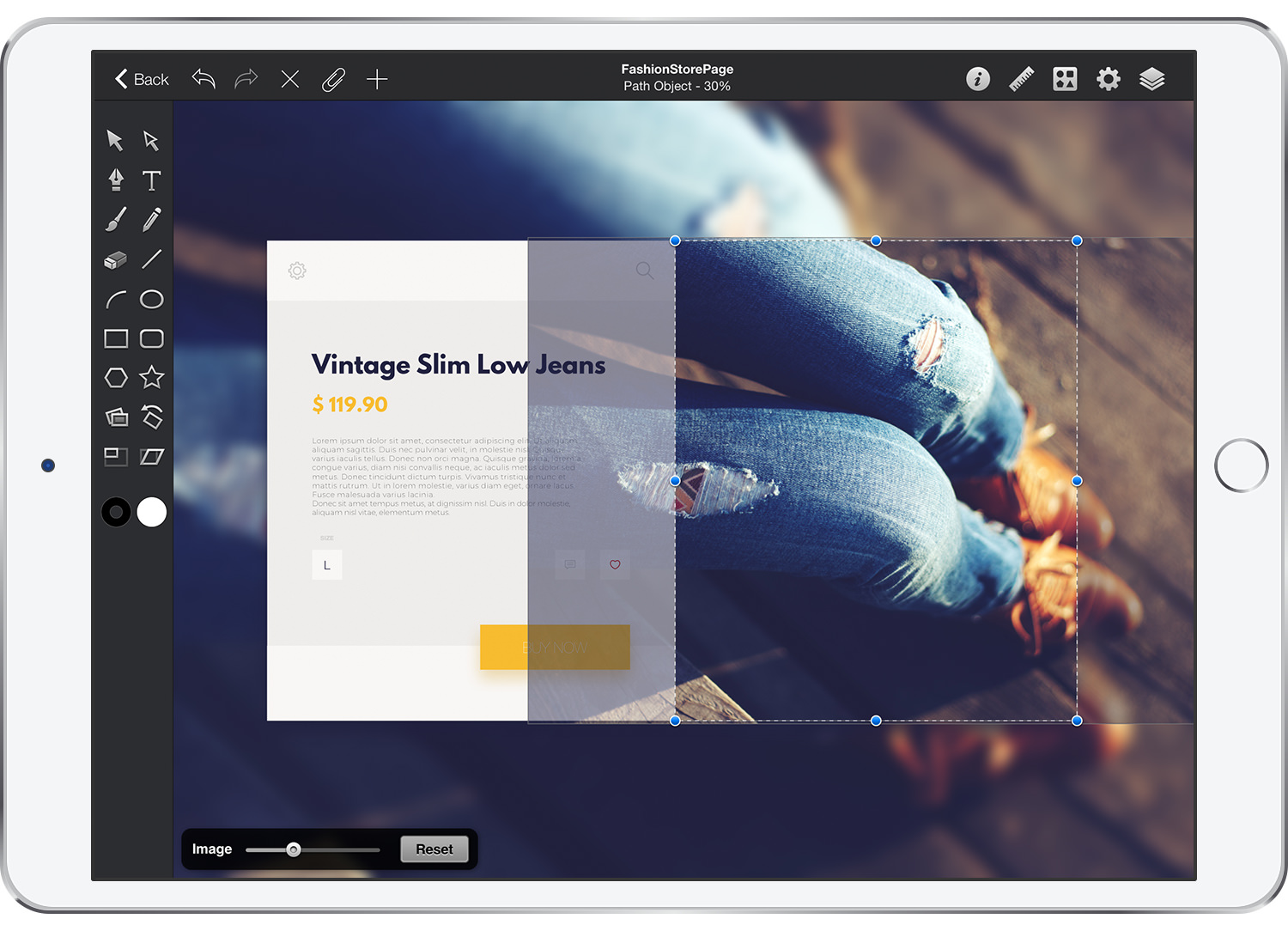Open the settings gear menu
Image resolution: width=1288 pixels, height=931 pixels.
click(x=1109, y=79)
